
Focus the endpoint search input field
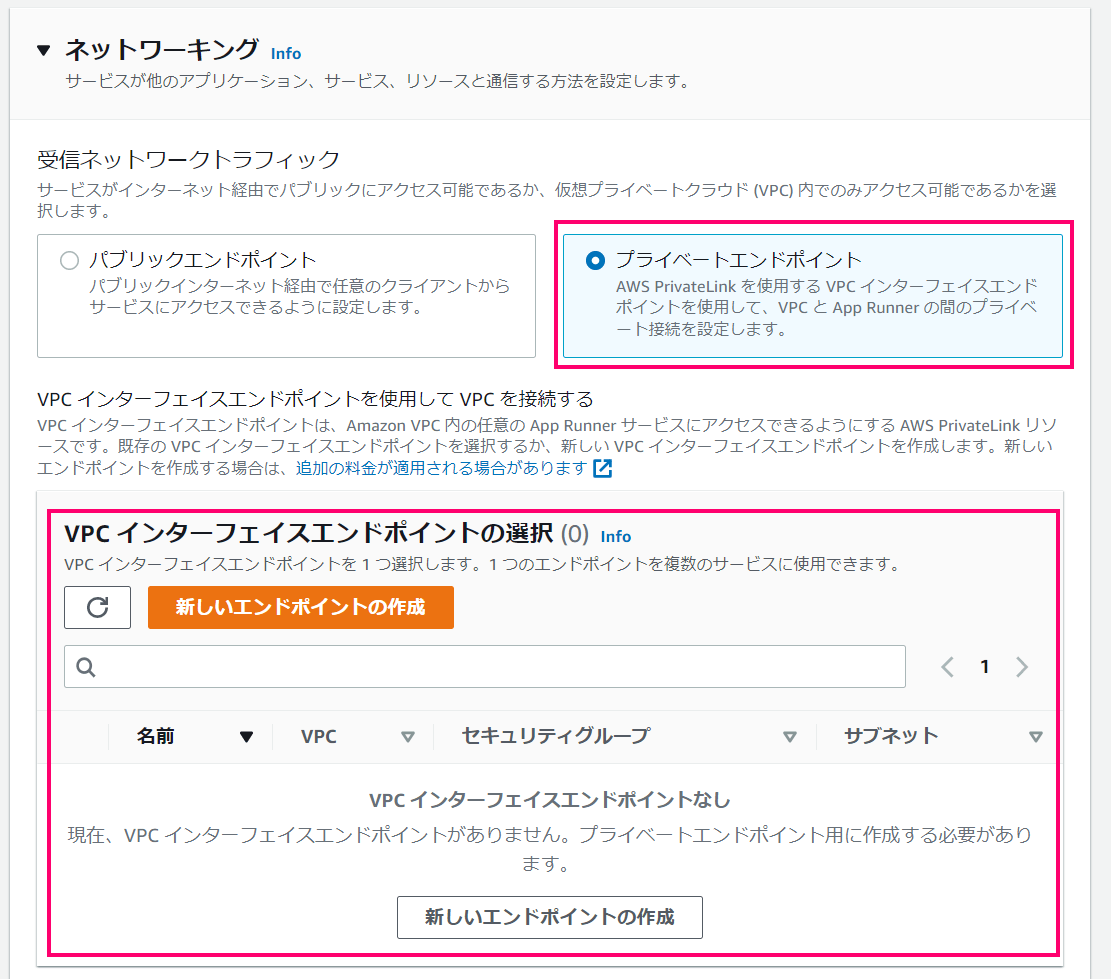tap(485, 667)
